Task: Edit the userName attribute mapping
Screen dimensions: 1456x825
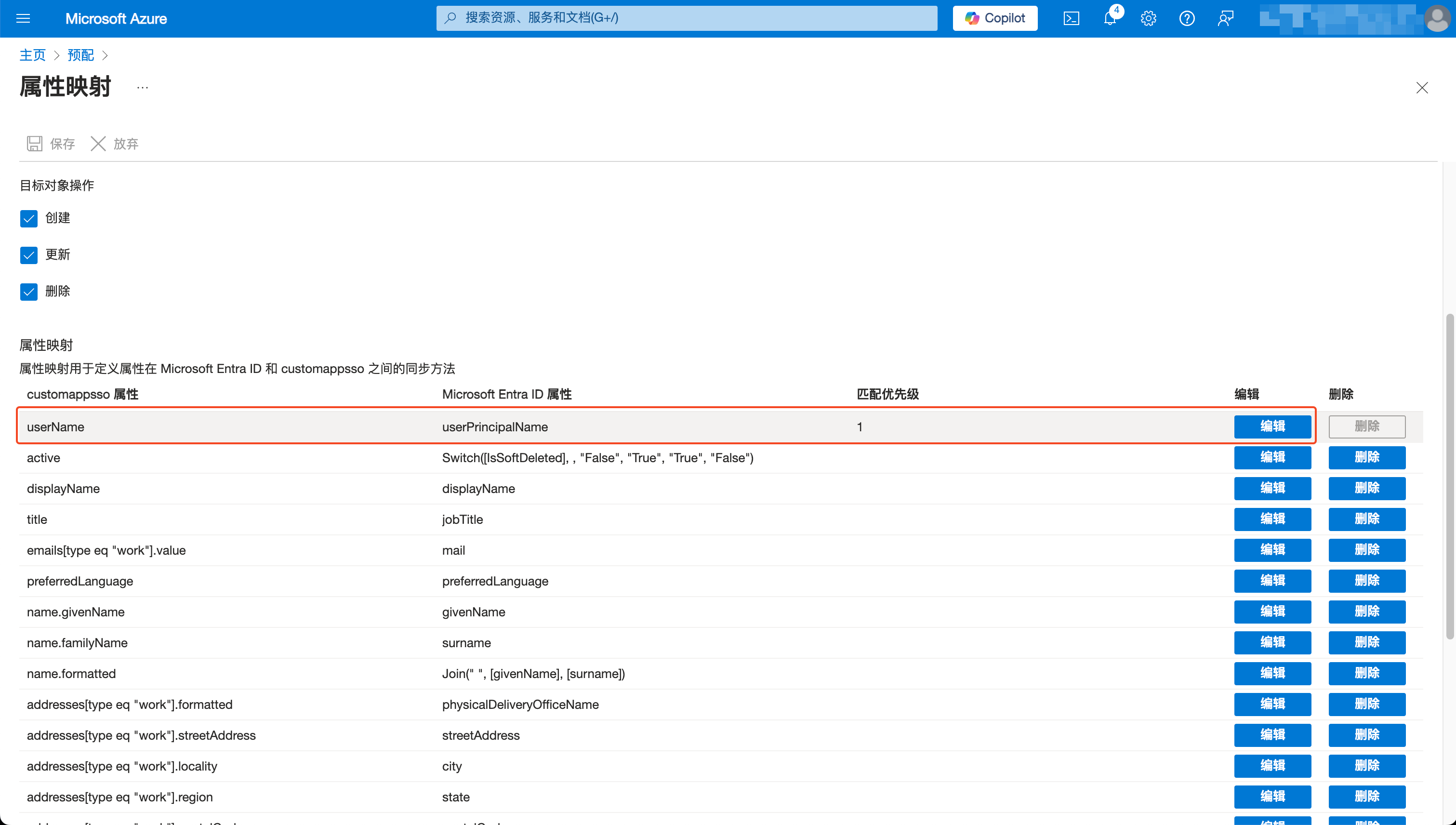Action: coord(1272,426)
